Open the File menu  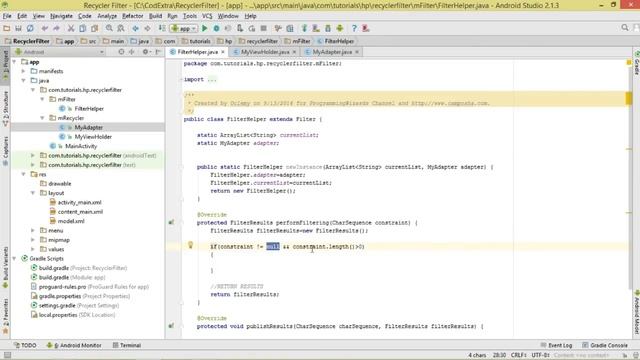click(x=7, y=16)
